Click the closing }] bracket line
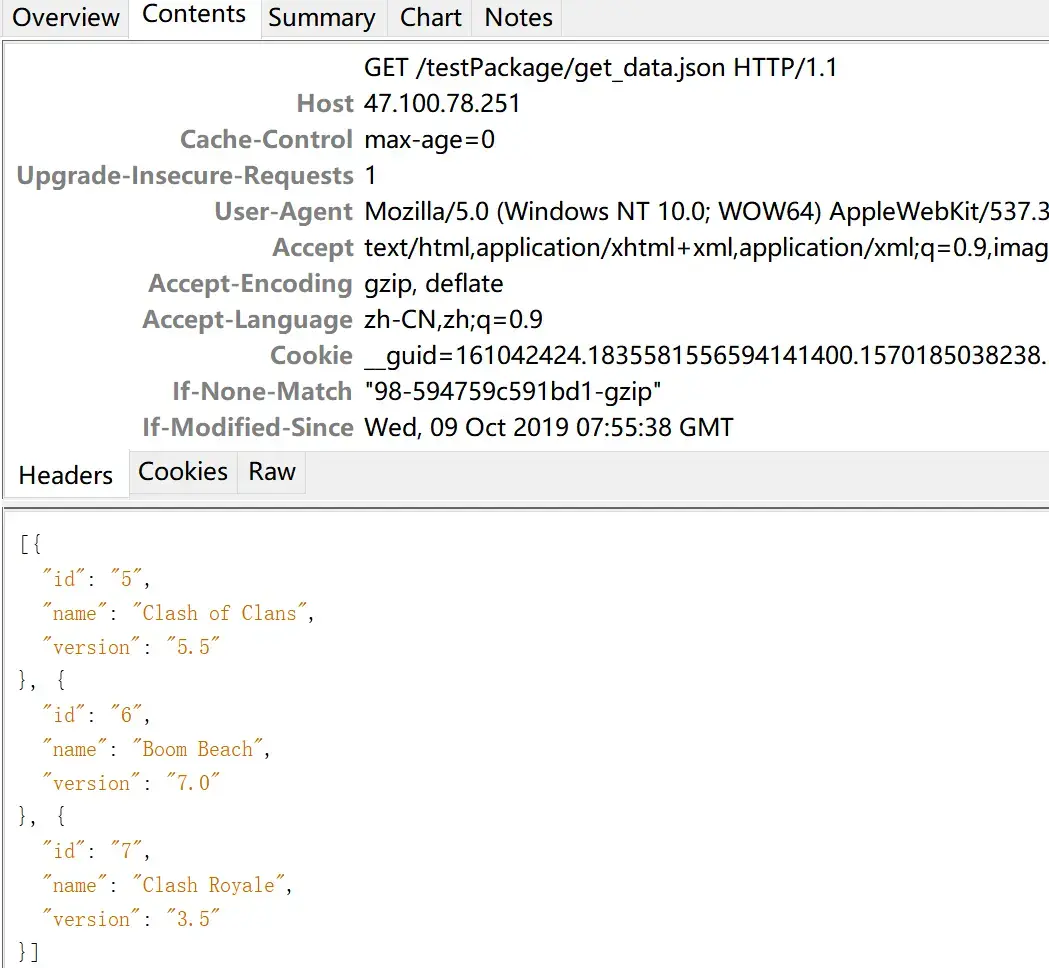The image size is (1049, 968). 29,952
